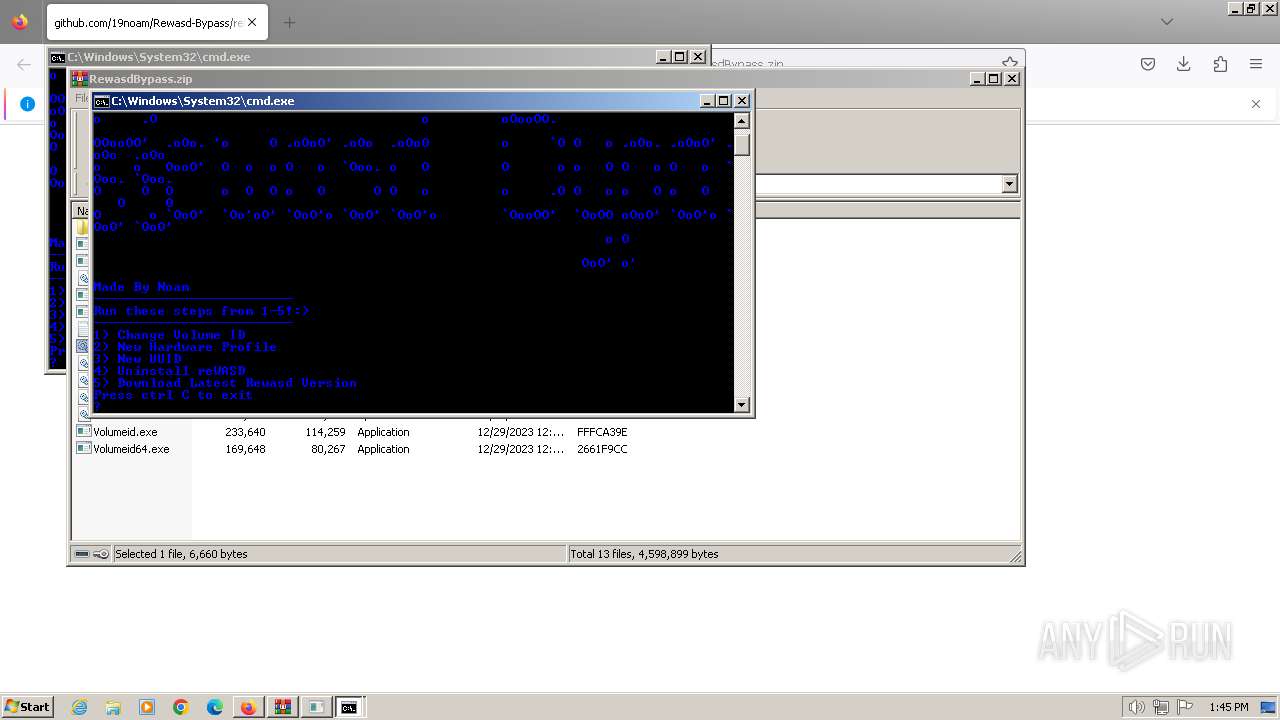The height and width of the screenshot is (720, 1280).
Task: Select Volumeid64.exe file row
Action: [352, 449]
